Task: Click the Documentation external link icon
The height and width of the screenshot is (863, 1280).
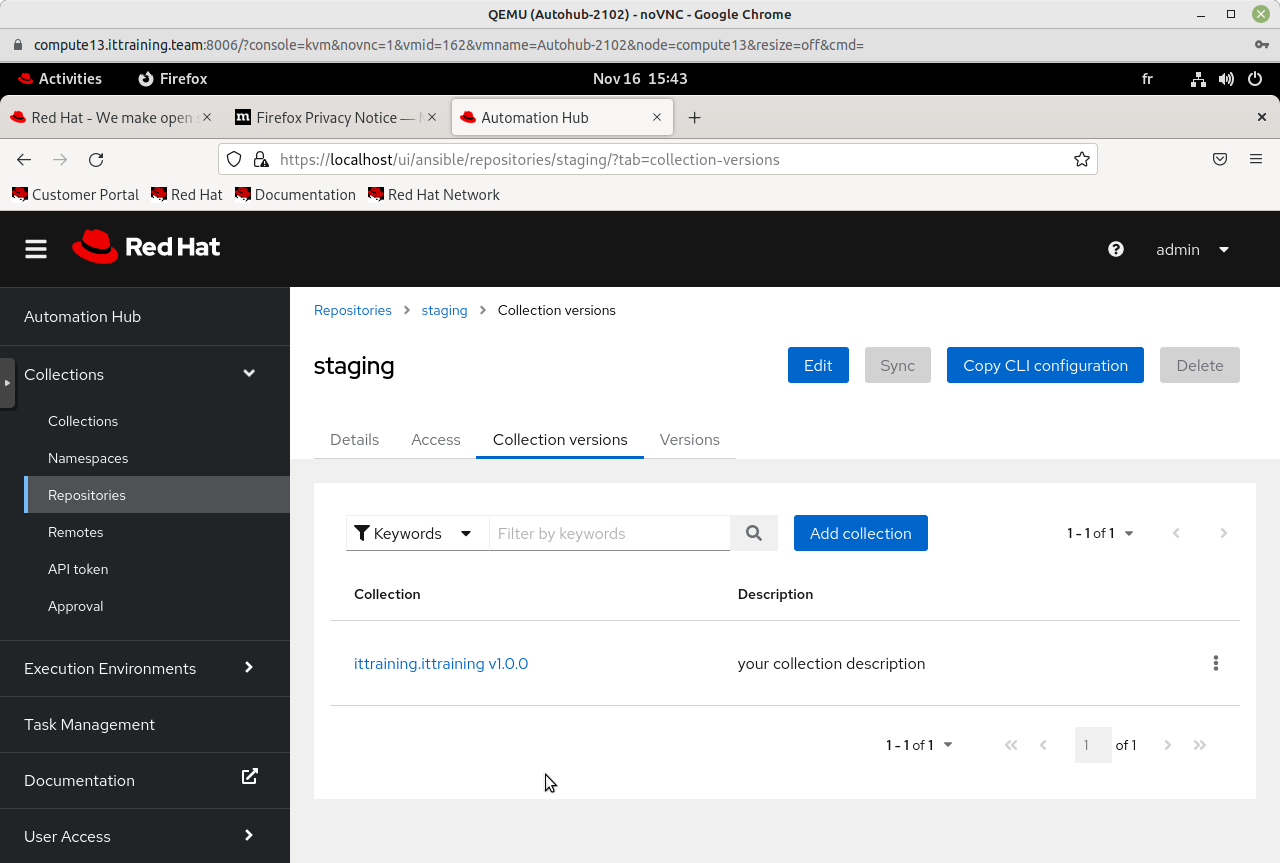Action: pyautogui.click(x=250, y=776)
